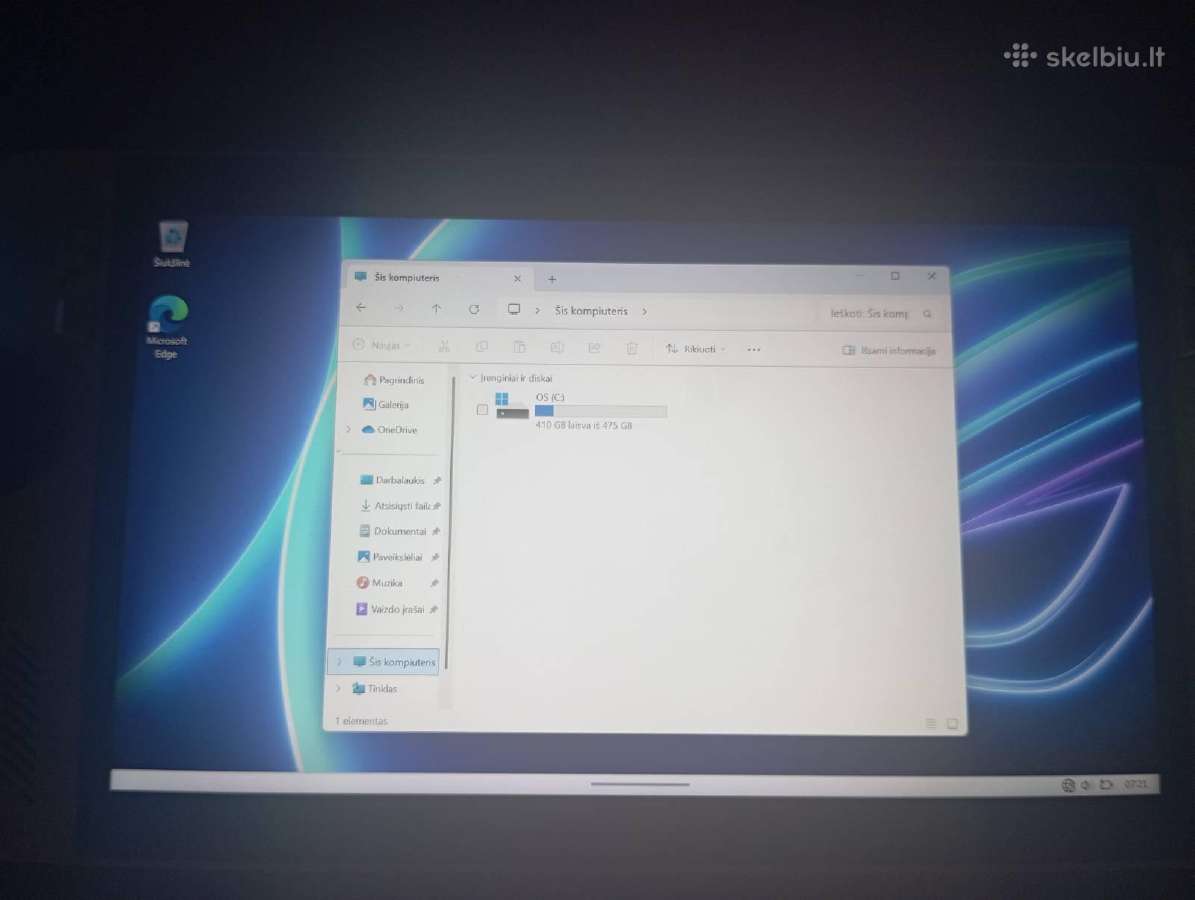Open Darbalaukis folder in sidebar
Image resolution: width=1195 pixels, height=900 pixels.
click(392, 480)
